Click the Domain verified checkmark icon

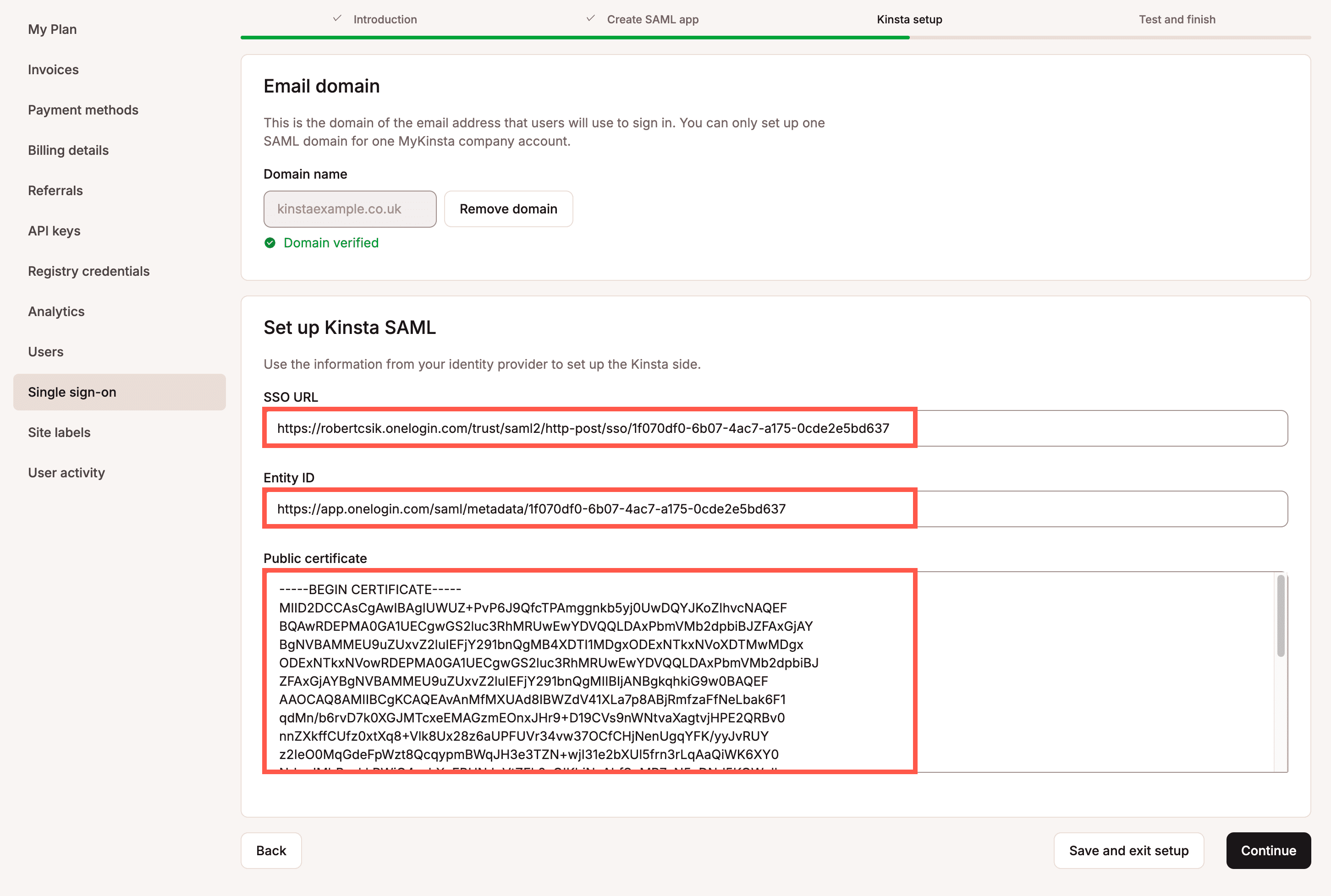tap(270, 243)
